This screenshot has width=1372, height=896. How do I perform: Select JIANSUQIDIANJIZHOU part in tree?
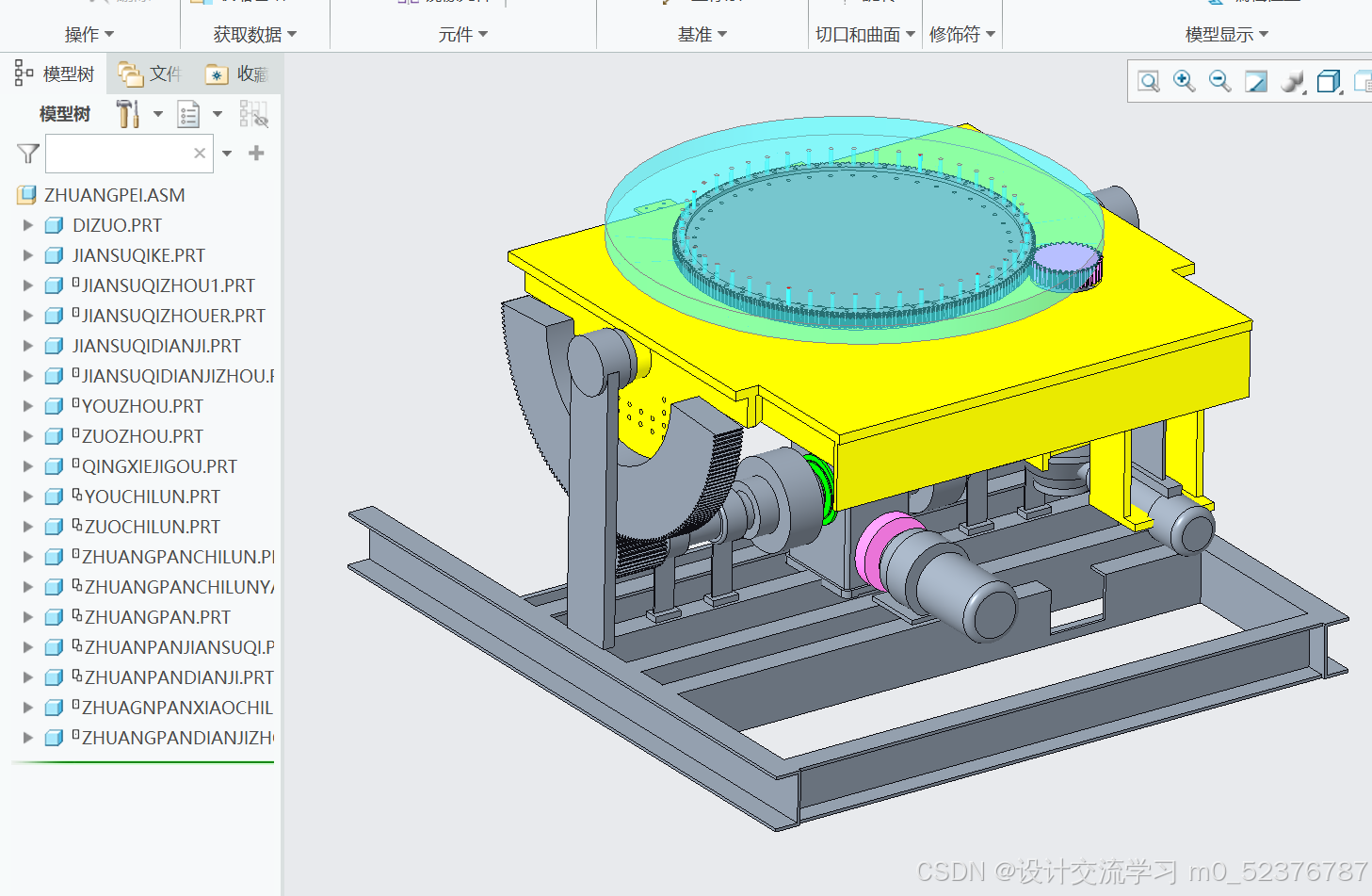coord(178,376)
